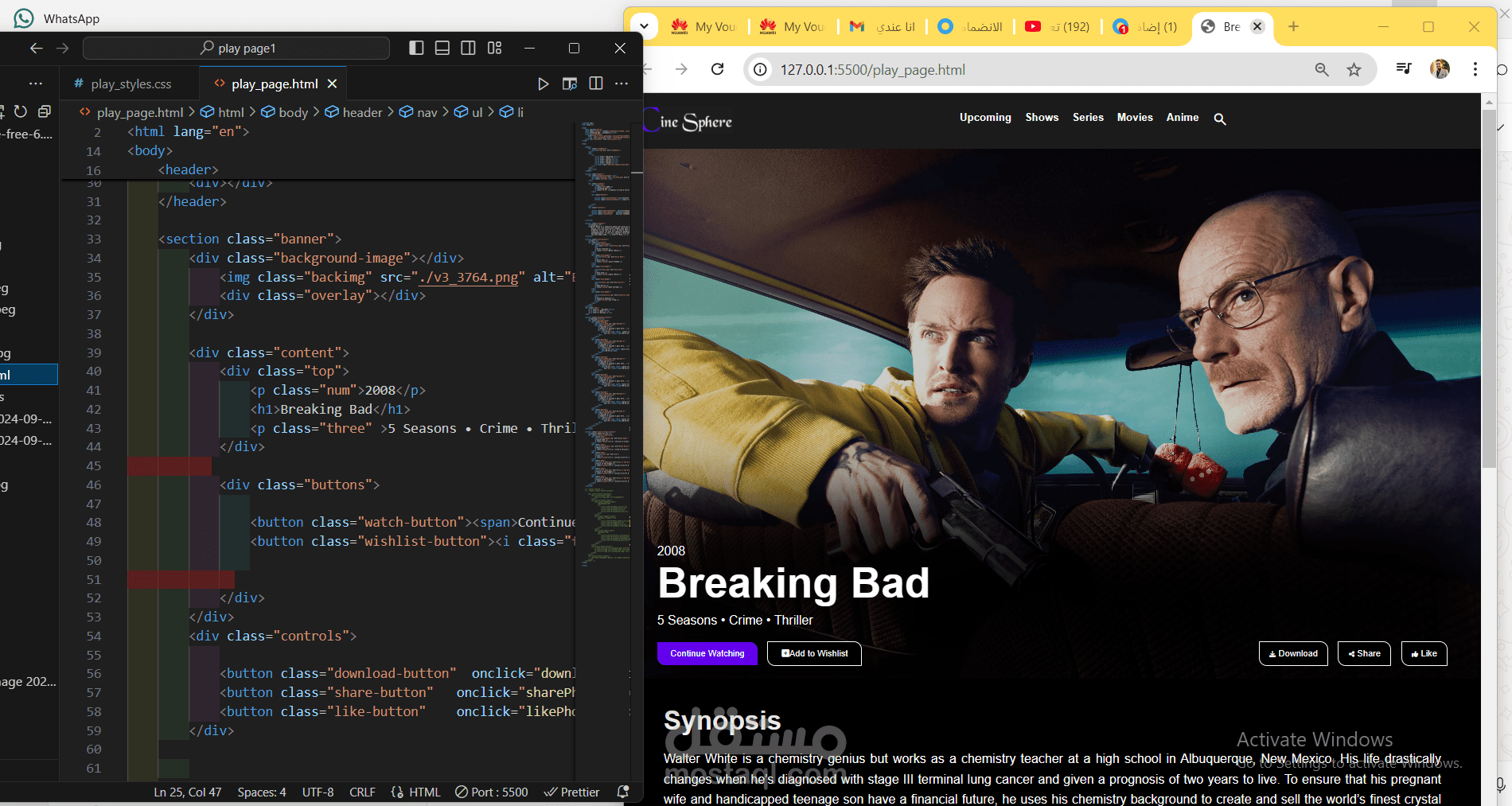Open the Movies nav link
1512x806 pixels.
click(x=1135, y=117)
